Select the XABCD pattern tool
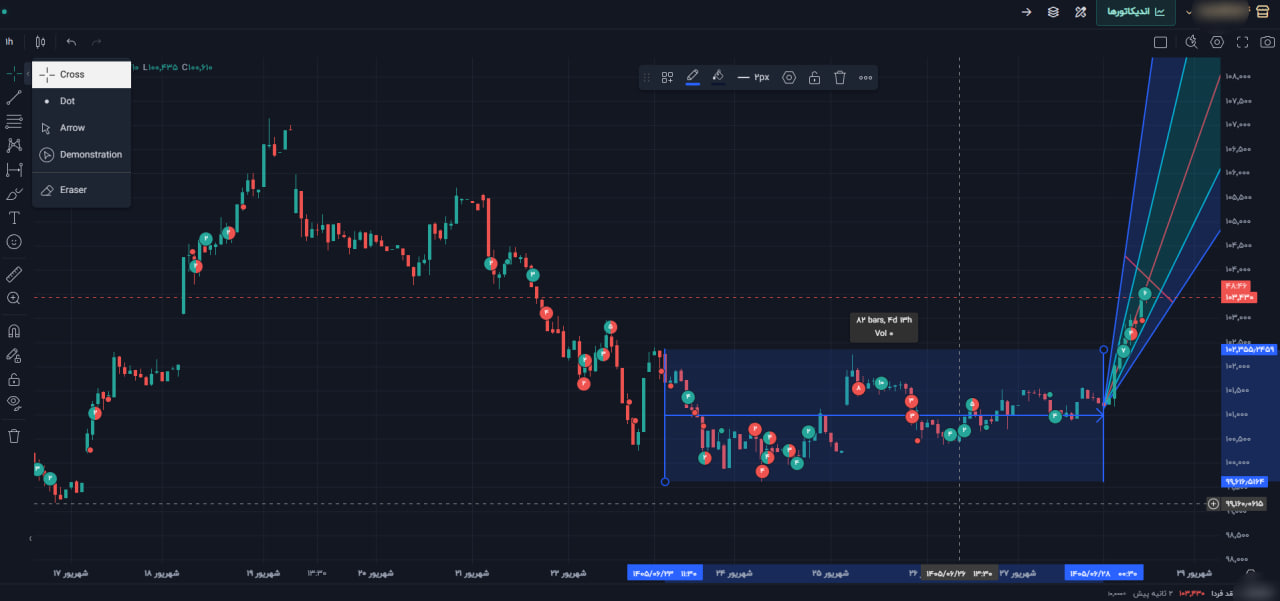 (14, 145)
